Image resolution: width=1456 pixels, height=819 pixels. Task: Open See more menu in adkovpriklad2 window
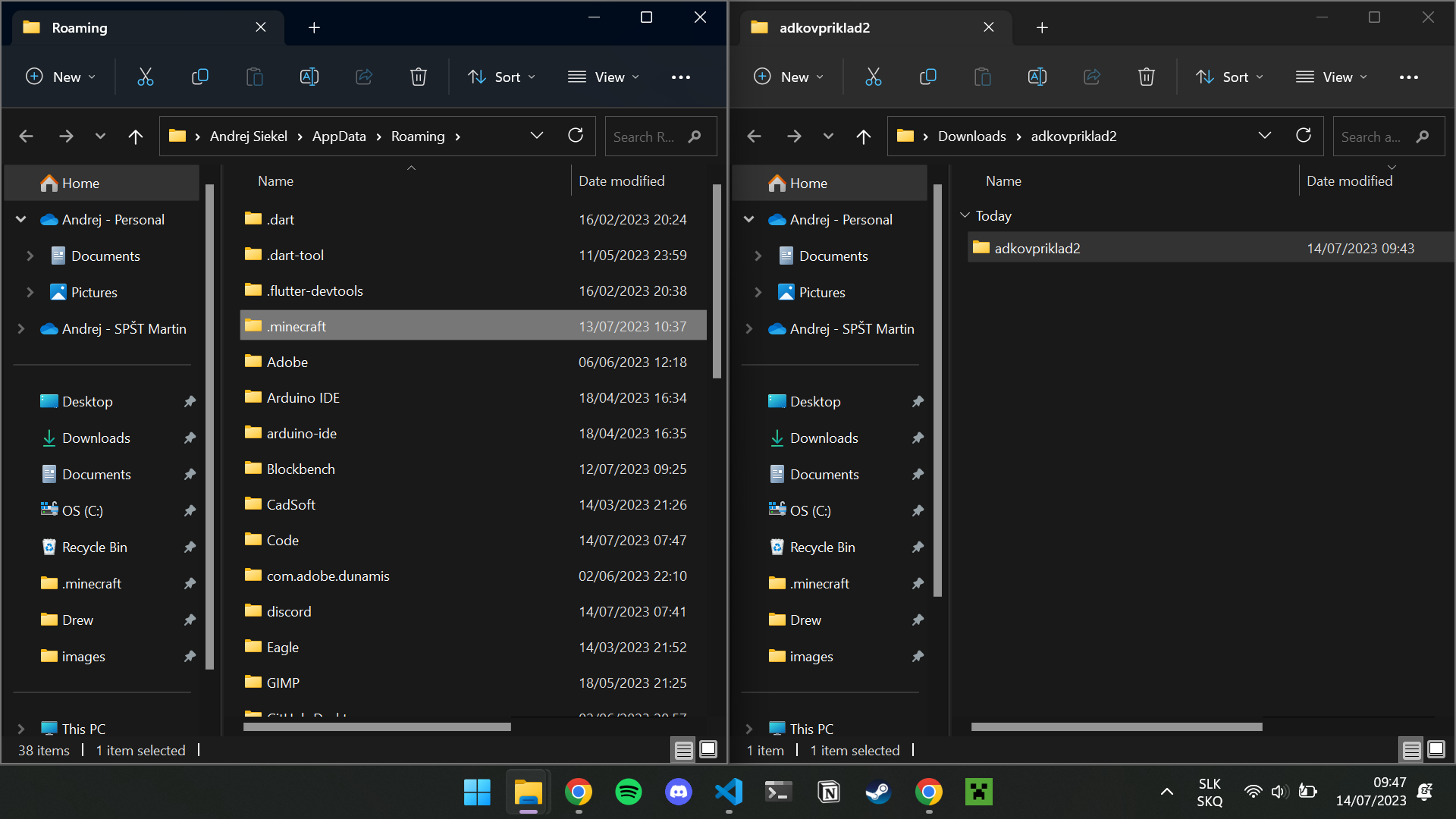tap(1409, 77)
